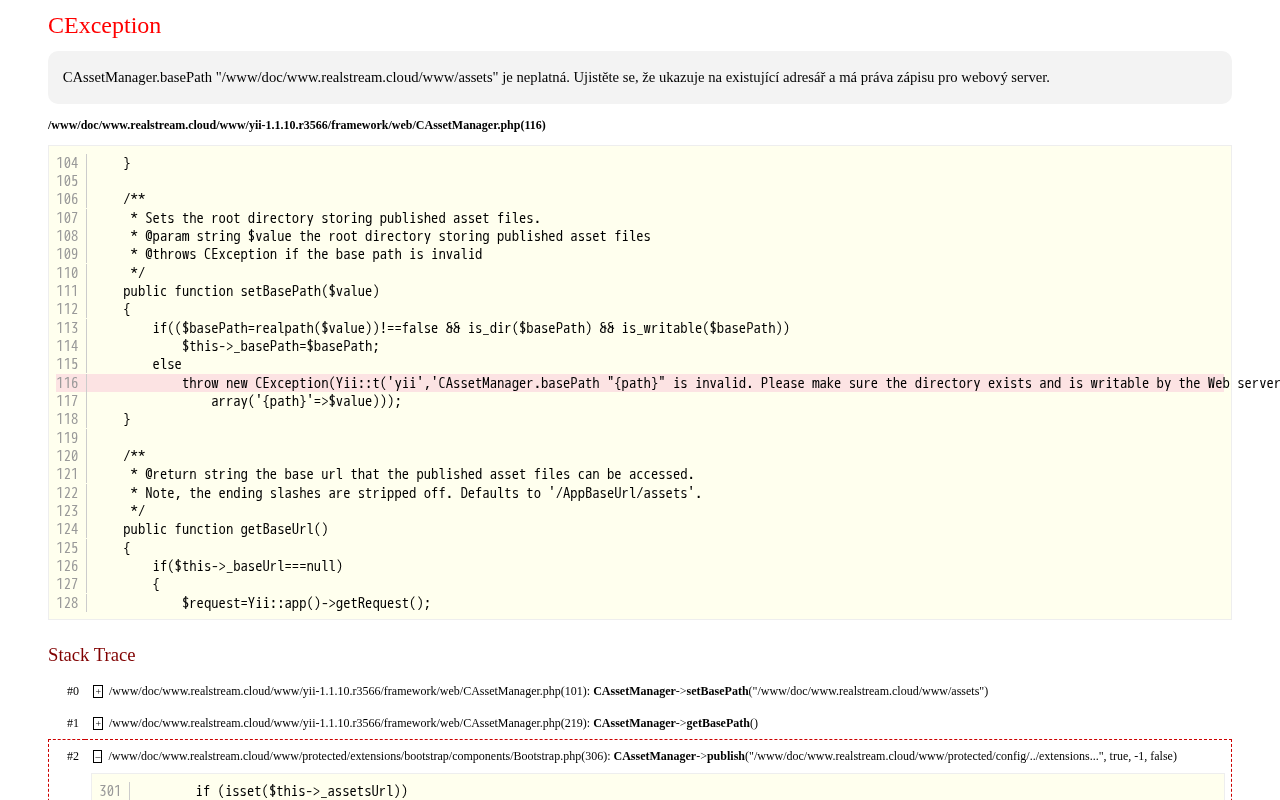Click code line with isset assetsUrl
Image resolution: width=1280 pixels, height=800 pixels.
302,791
